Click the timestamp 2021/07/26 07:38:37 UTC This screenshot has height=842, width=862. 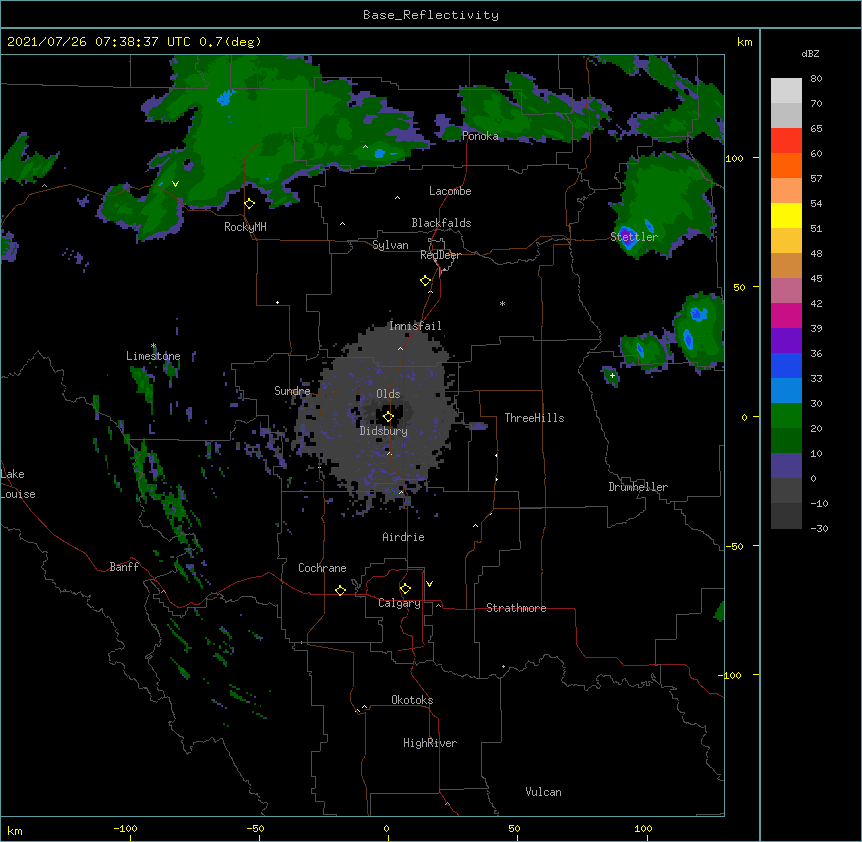click(x=99, y=42)
